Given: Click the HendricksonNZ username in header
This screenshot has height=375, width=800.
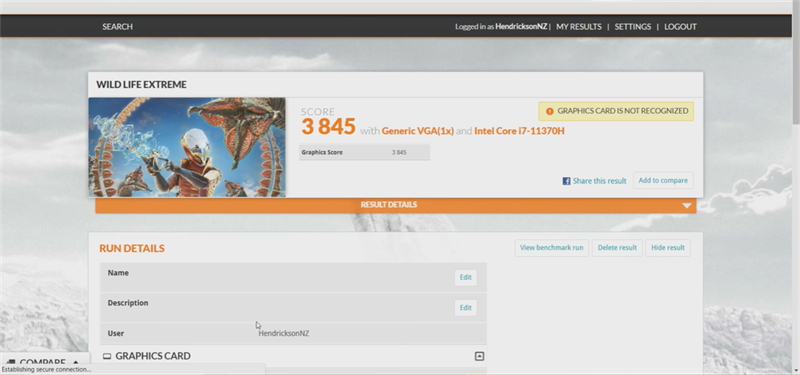Looking at the screenshot, I should pos(521,27).
